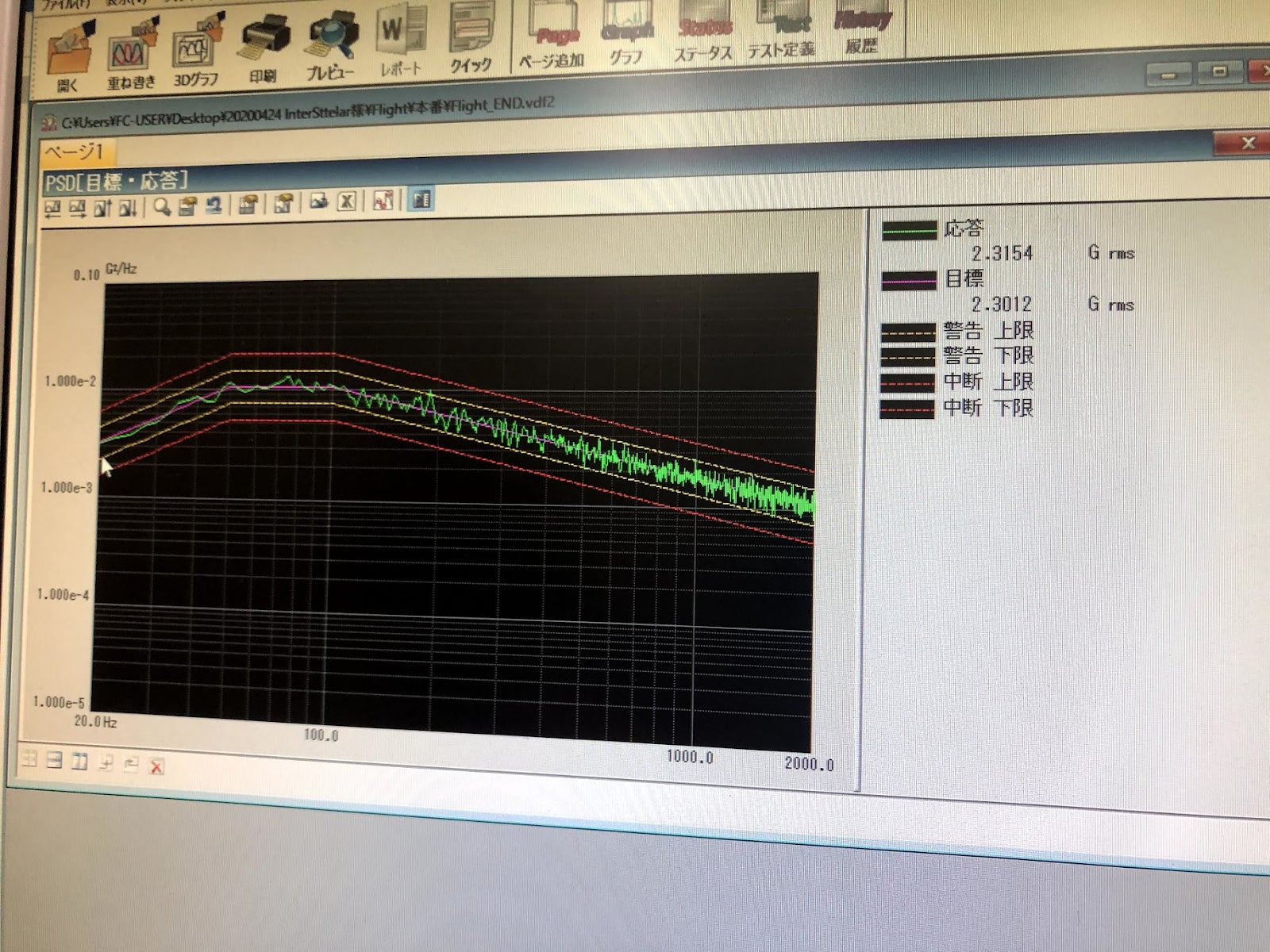Viewport: 1270px width, 952px height.
Task: Close the ページ1 graph panel
Action: (1246, 144)
